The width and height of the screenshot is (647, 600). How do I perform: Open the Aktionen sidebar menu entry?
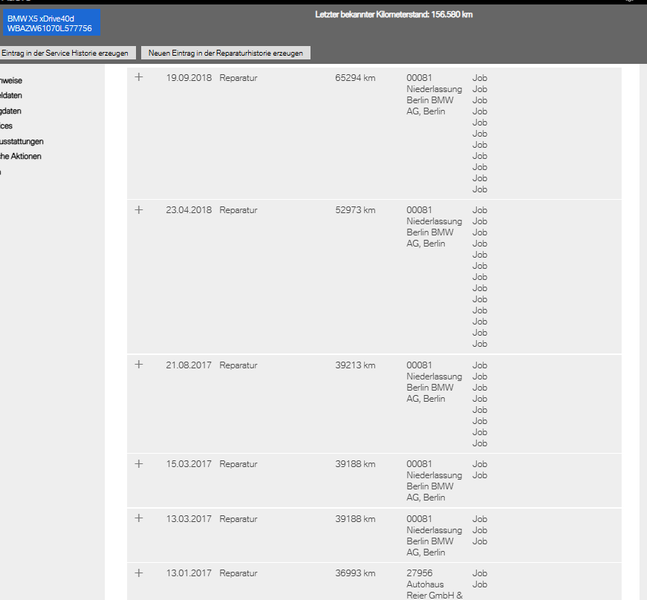coord(21,156)
